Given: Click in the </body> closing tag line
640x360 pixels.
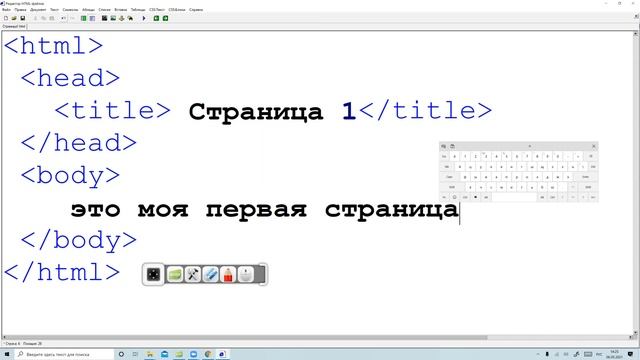Looking at the screenshot, I should pyautogui.click(x=79, y=241).
